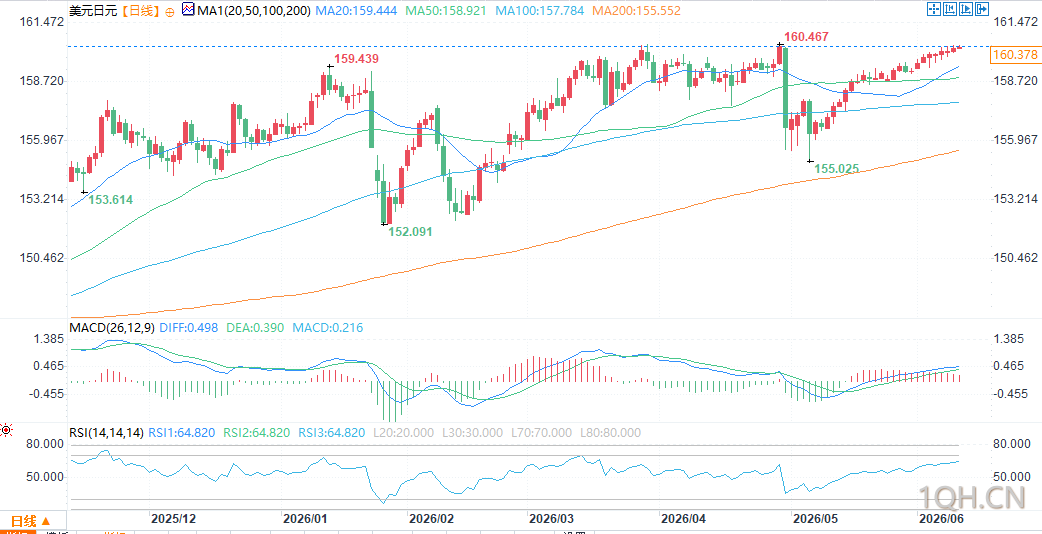
Task: Open the 日线 period dropdown at bottom-left
Action: 33,521
